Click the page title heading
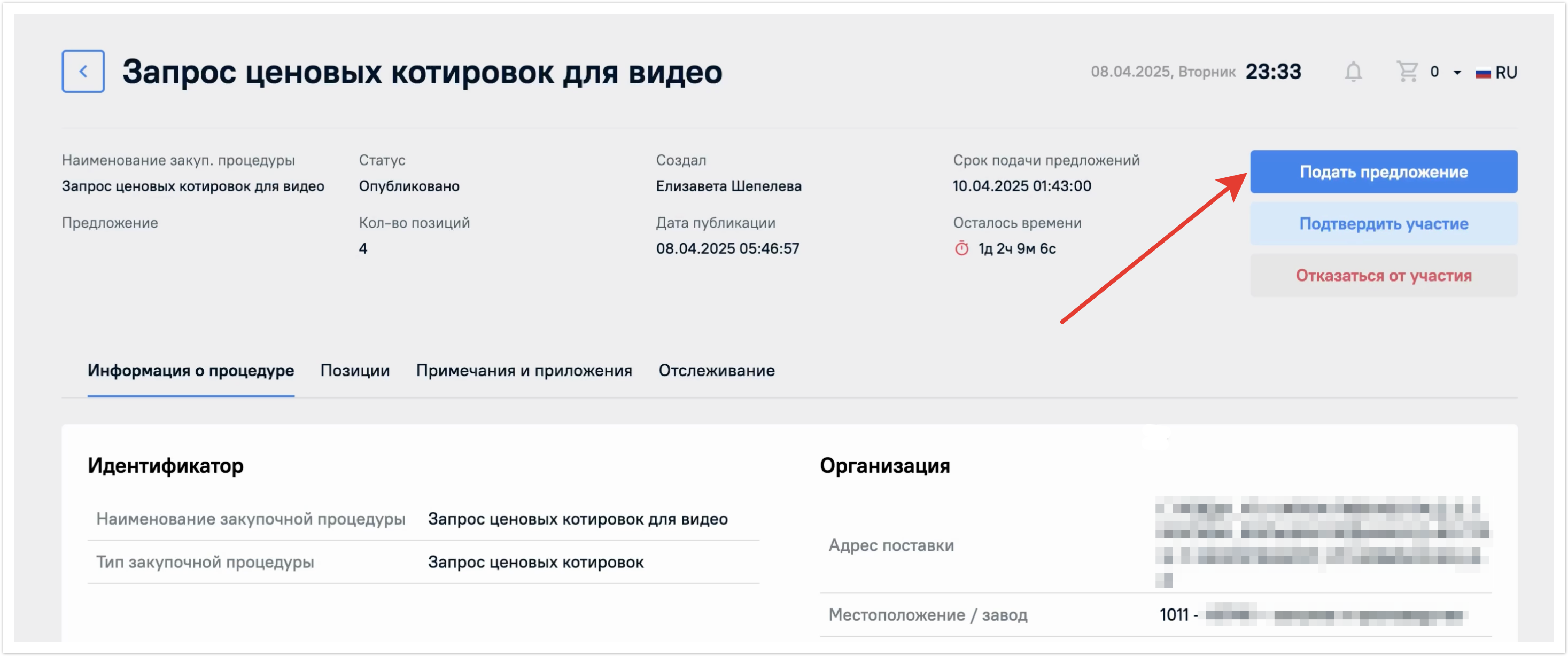The width and height of the screenshot is (1568, 656). 422,72
